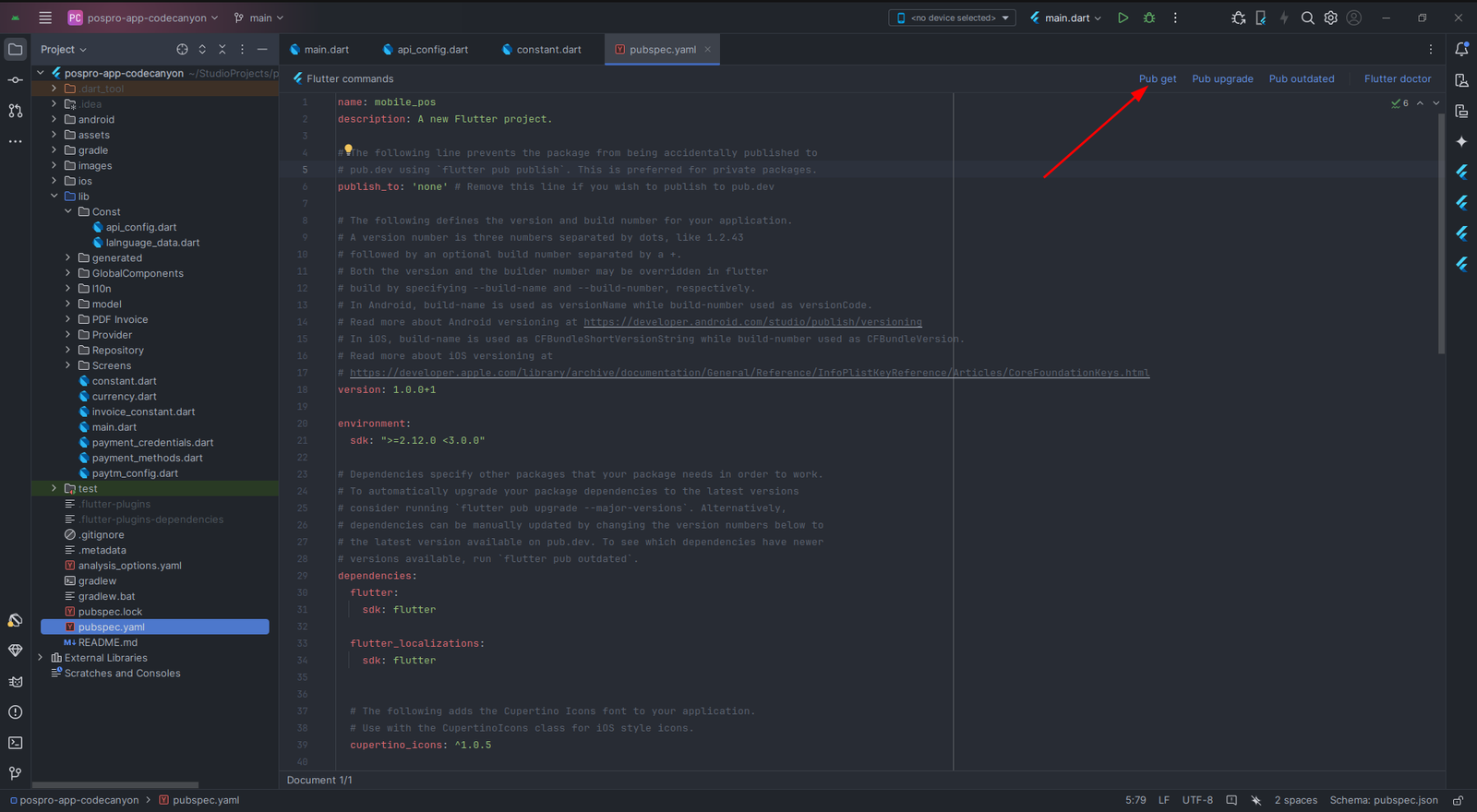Click the Pub get link
The width and height of the screenshot is (1477, 812).
click(x=1157, y=78)
